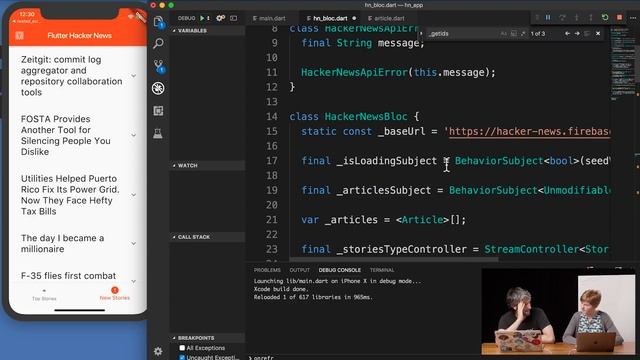
Task: Expand Utilities Helped Puerto Rico article
Action: coord(134,195)
